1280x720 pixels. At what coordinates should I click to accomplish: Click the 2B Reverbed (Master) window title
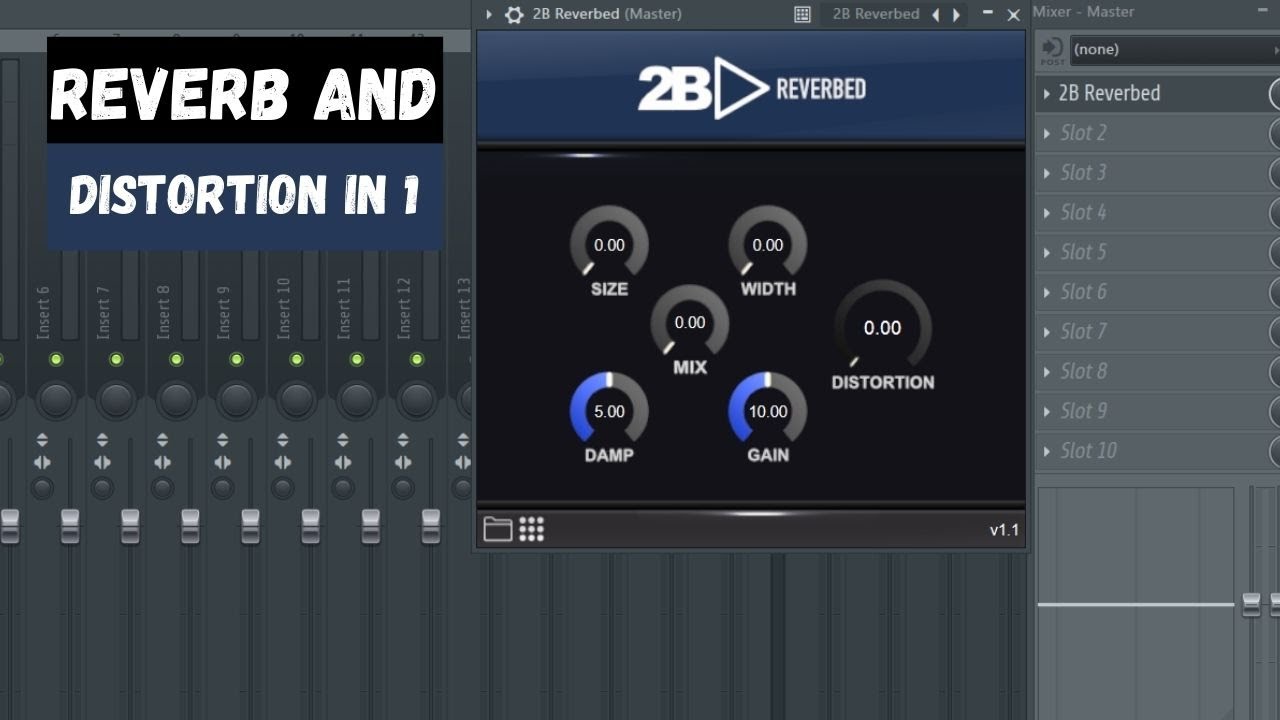click(x=607, y=14)
